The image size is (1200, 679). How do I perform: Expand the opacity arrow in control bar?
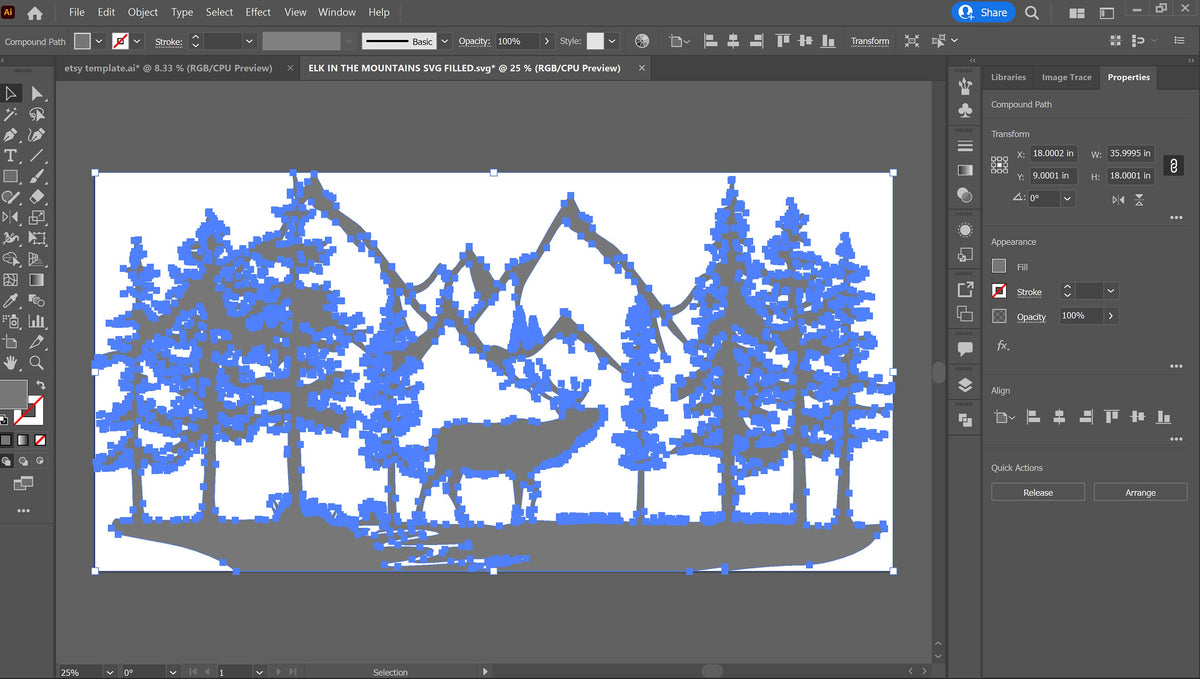(547, 41)
